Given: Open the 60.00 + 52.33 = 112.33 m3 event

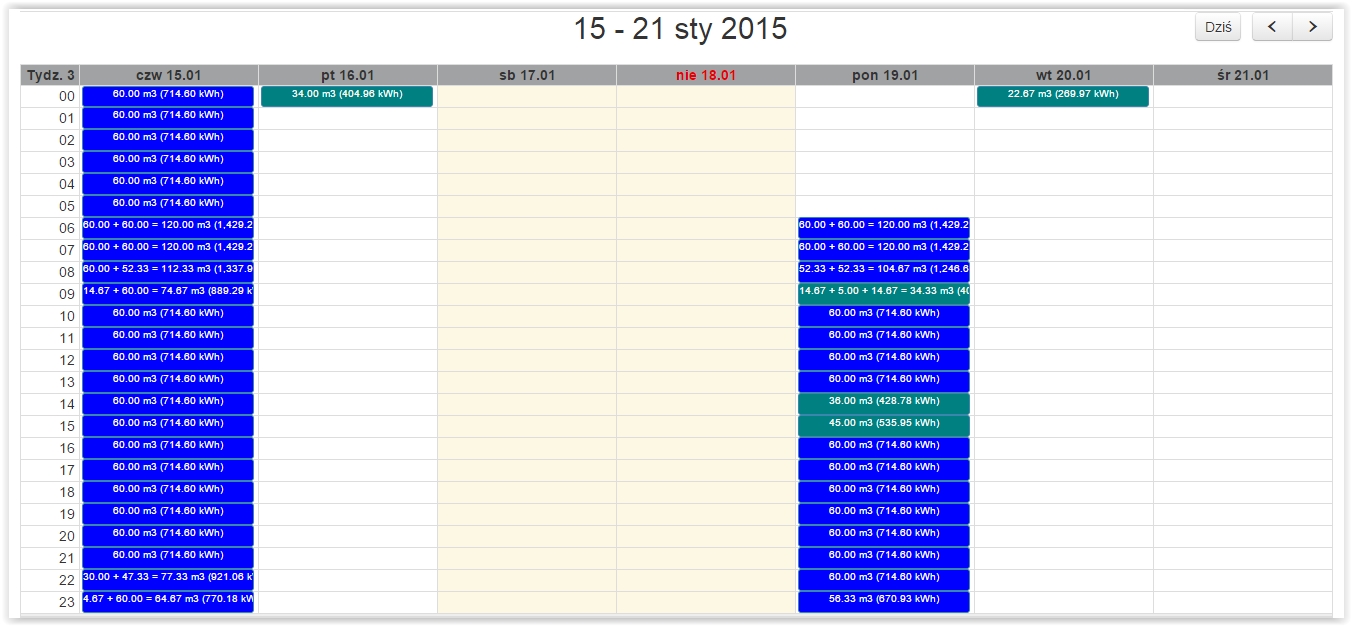Looking at the screenshot, I should point(168,272).
